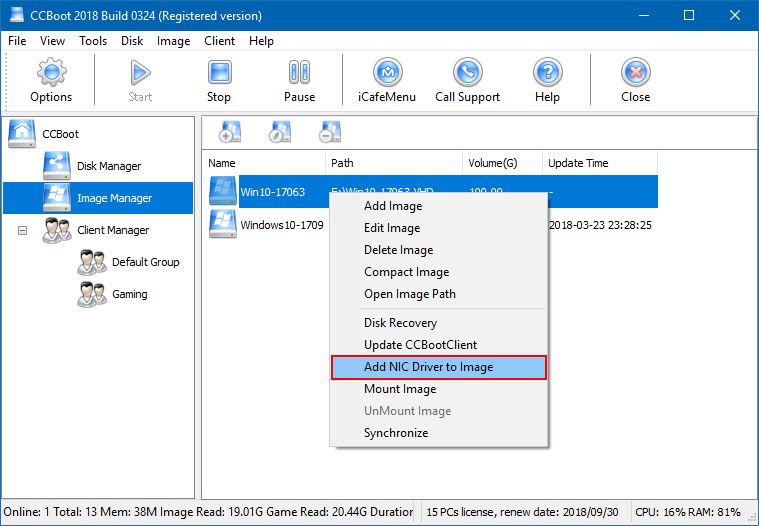Image resolution: width=759 pixels, height=526 pixels.
Task: Select the CCBoot home icon in tree
Action: pyautogui.click(x=22, y=134)
